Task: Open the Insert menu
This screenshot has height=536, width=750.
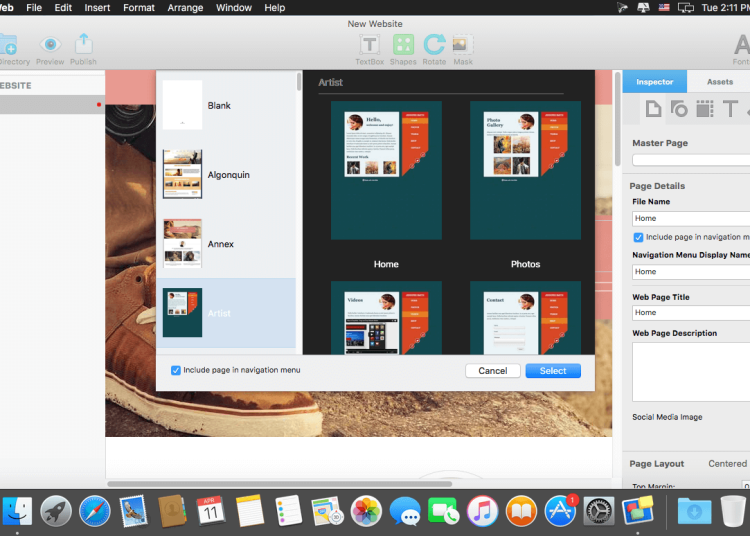Action: click(x=97, y=8)
